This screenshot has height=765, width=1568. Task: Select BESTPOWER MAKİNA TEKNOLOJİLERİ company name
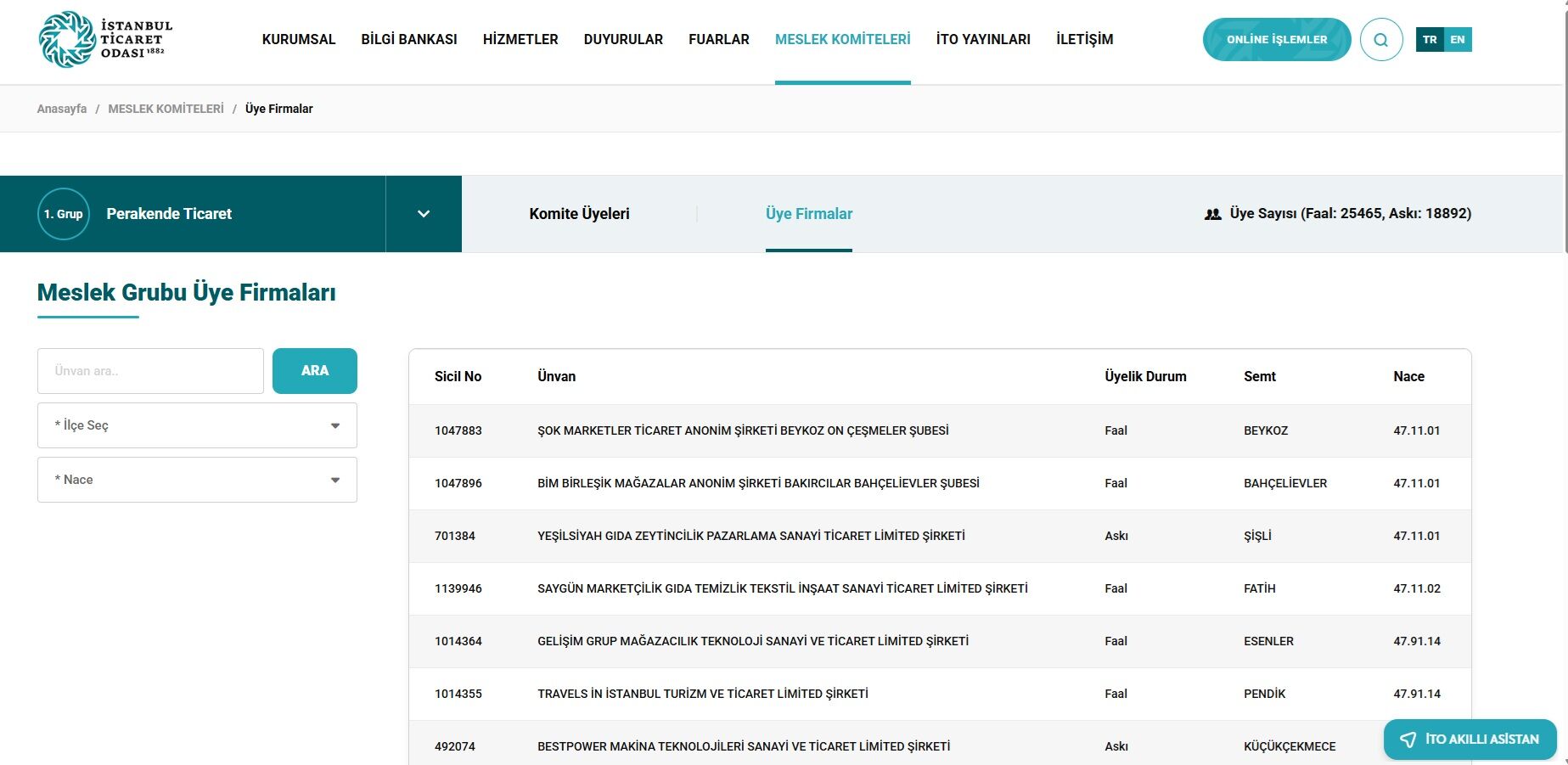744,746
